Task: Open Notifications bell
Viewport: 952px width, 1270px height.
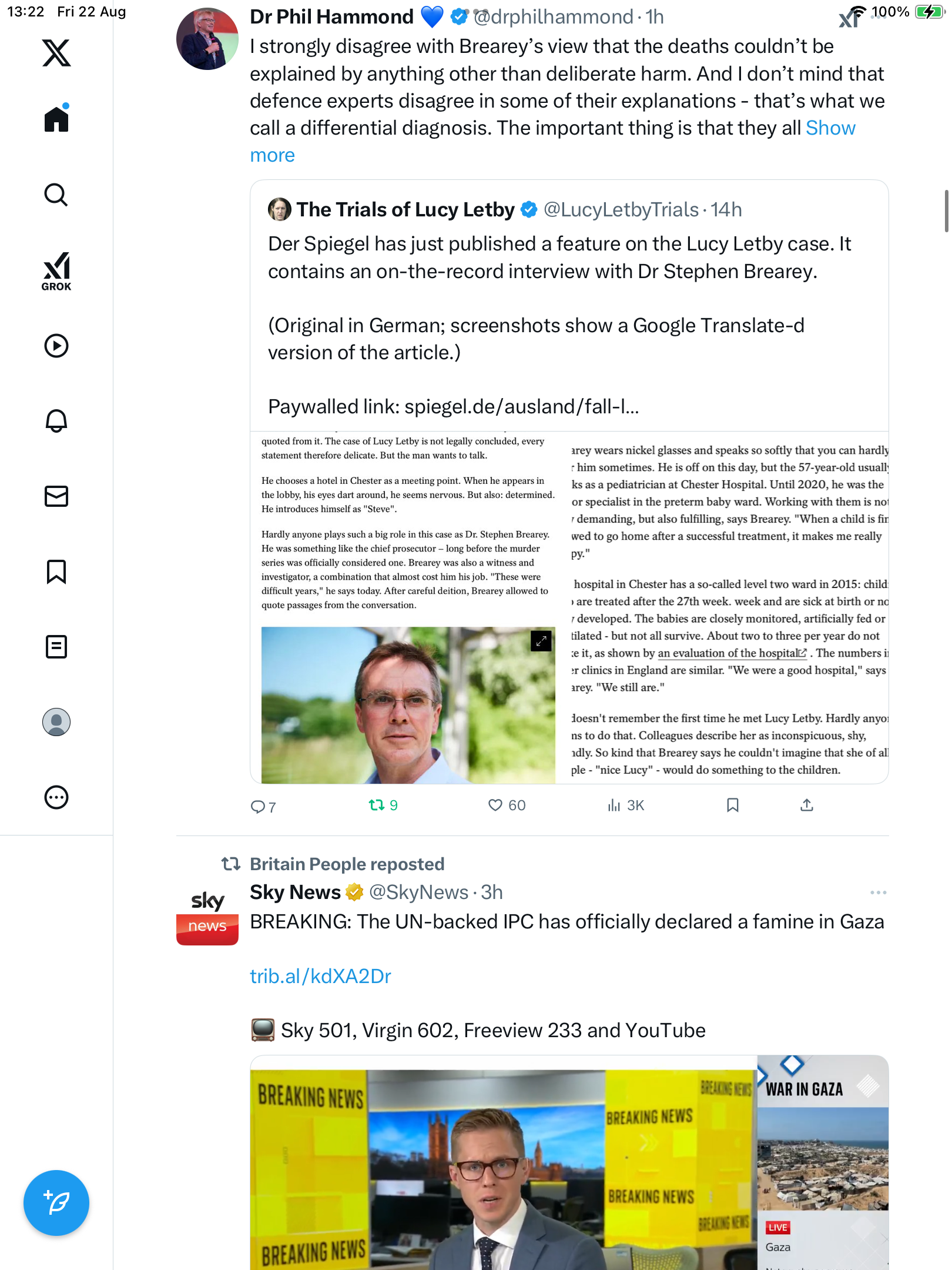Action: 56,421
